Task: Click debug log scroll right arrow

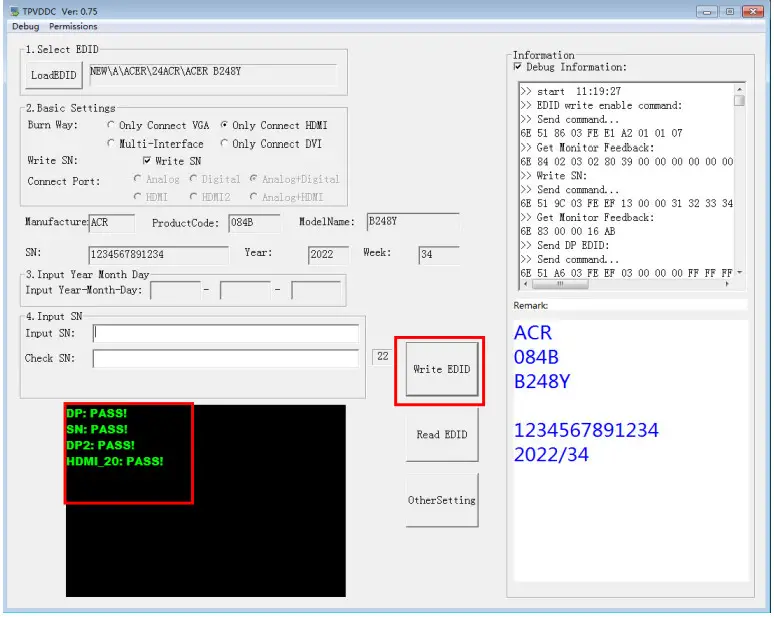Action: point(727,284)
